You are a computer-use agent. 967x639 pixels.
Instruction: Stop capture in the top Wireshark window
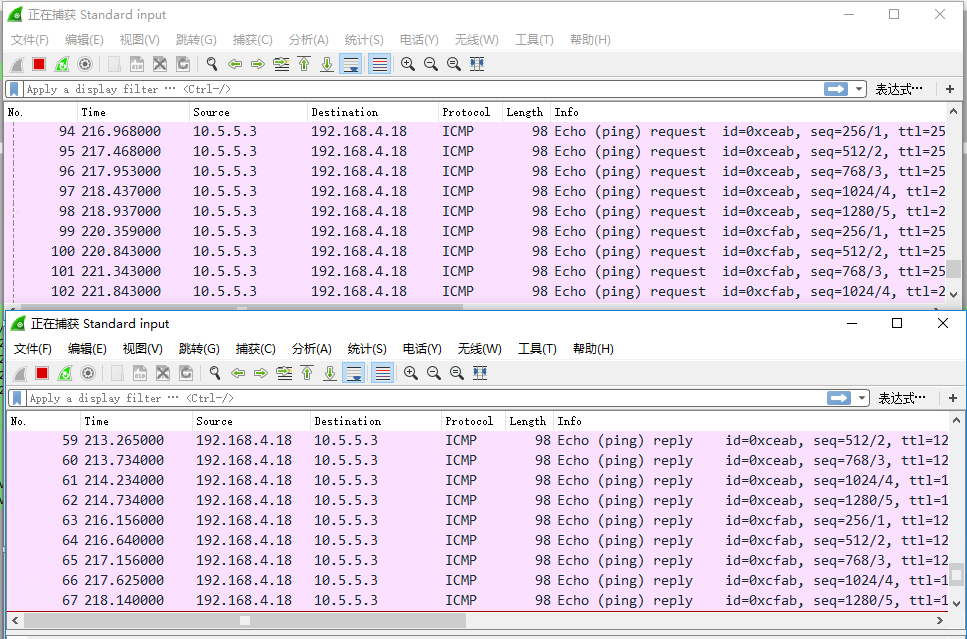pyautogui.click(x=39, y=64)
